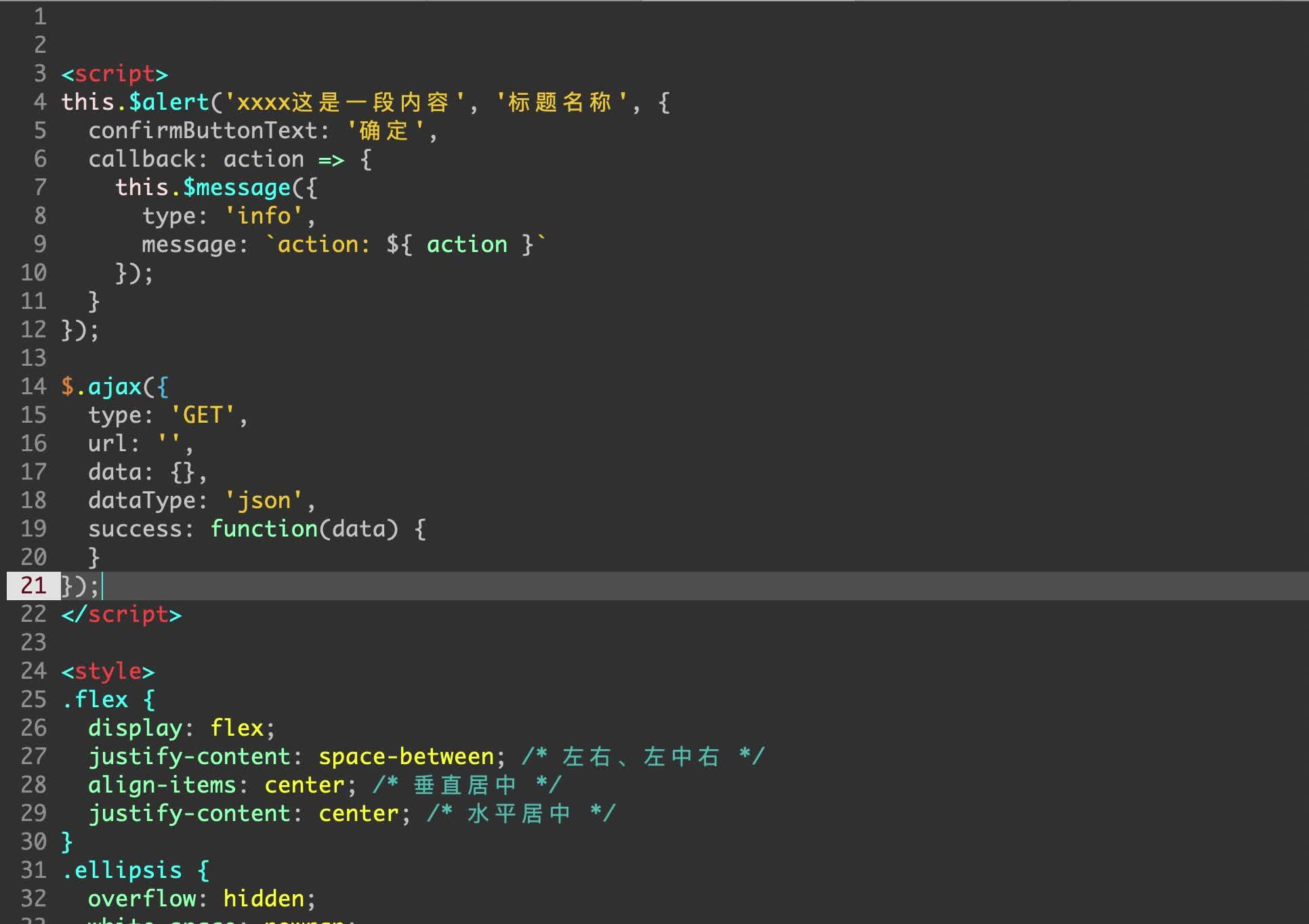Image resolution: width=1309 pixels, height=924 pixels.
Task: Click the callback arrow function on line 6
Action: pyautogui.click(x=330, y=159)
